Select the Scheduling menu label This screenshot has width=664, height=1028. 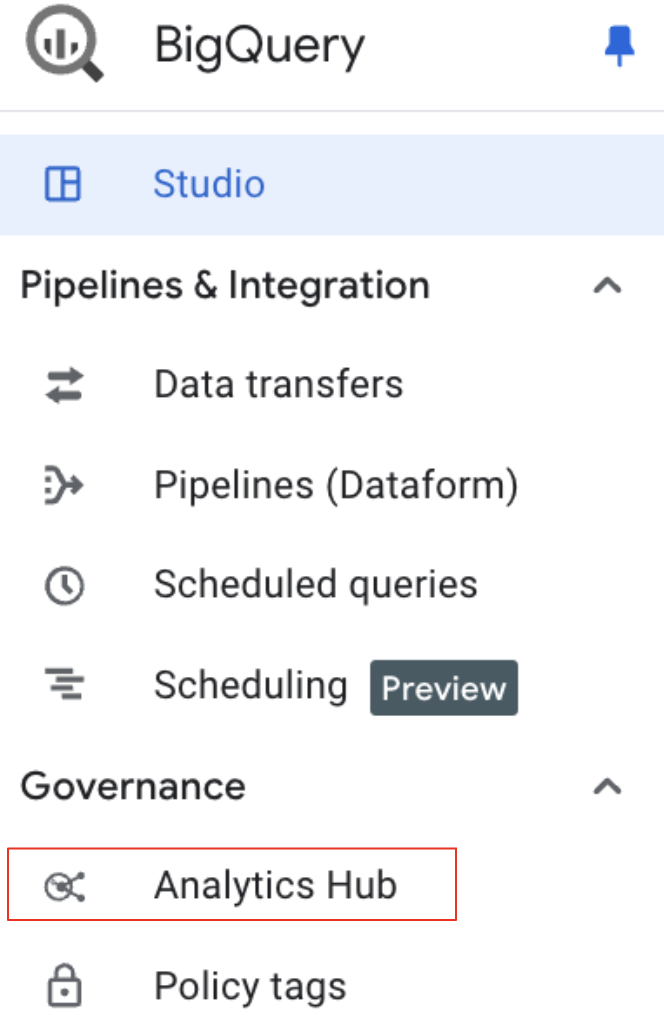250,686
